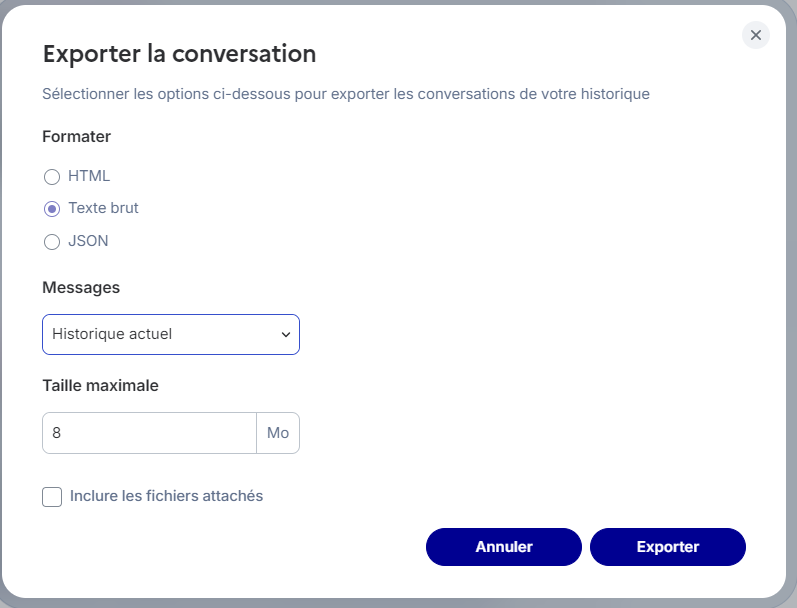This screenshot has width=797, height=608.
Task: Close the export dialog with the X icon
Action: click(756, 35)
